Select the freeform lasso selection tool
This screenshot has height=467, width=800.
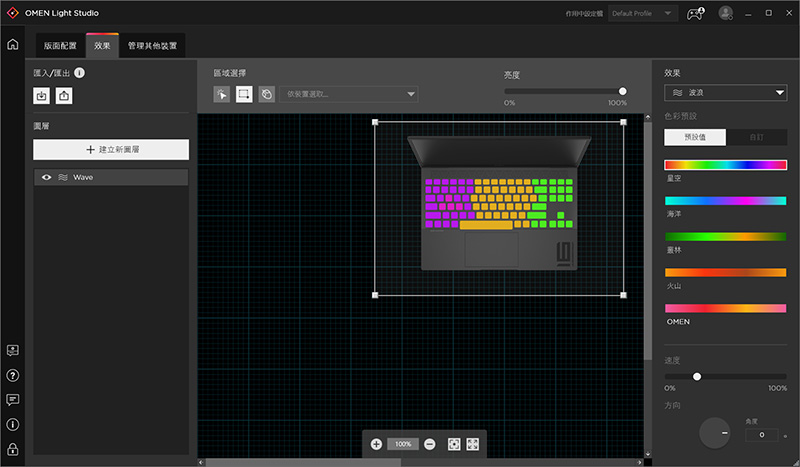click(266, 94)
